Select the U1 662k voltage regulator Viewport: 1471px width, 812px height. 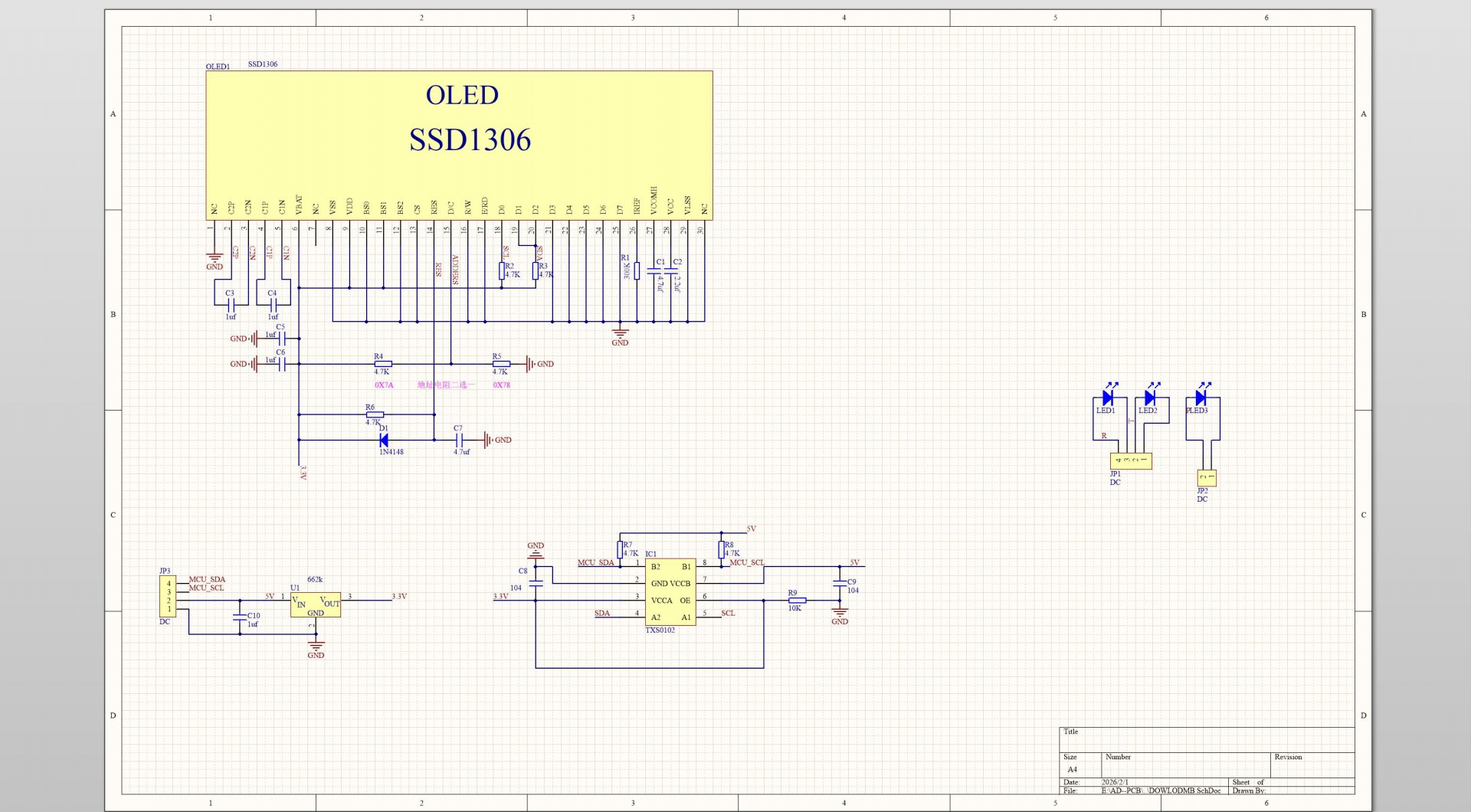(316, 604)
